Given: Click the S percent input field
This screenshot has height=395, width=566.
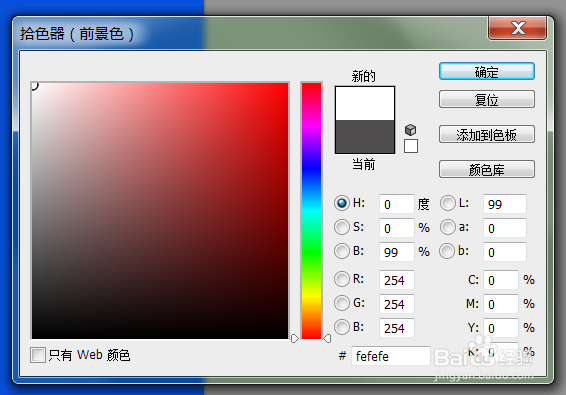Looking at the screenshot, I should click(396, 228).
